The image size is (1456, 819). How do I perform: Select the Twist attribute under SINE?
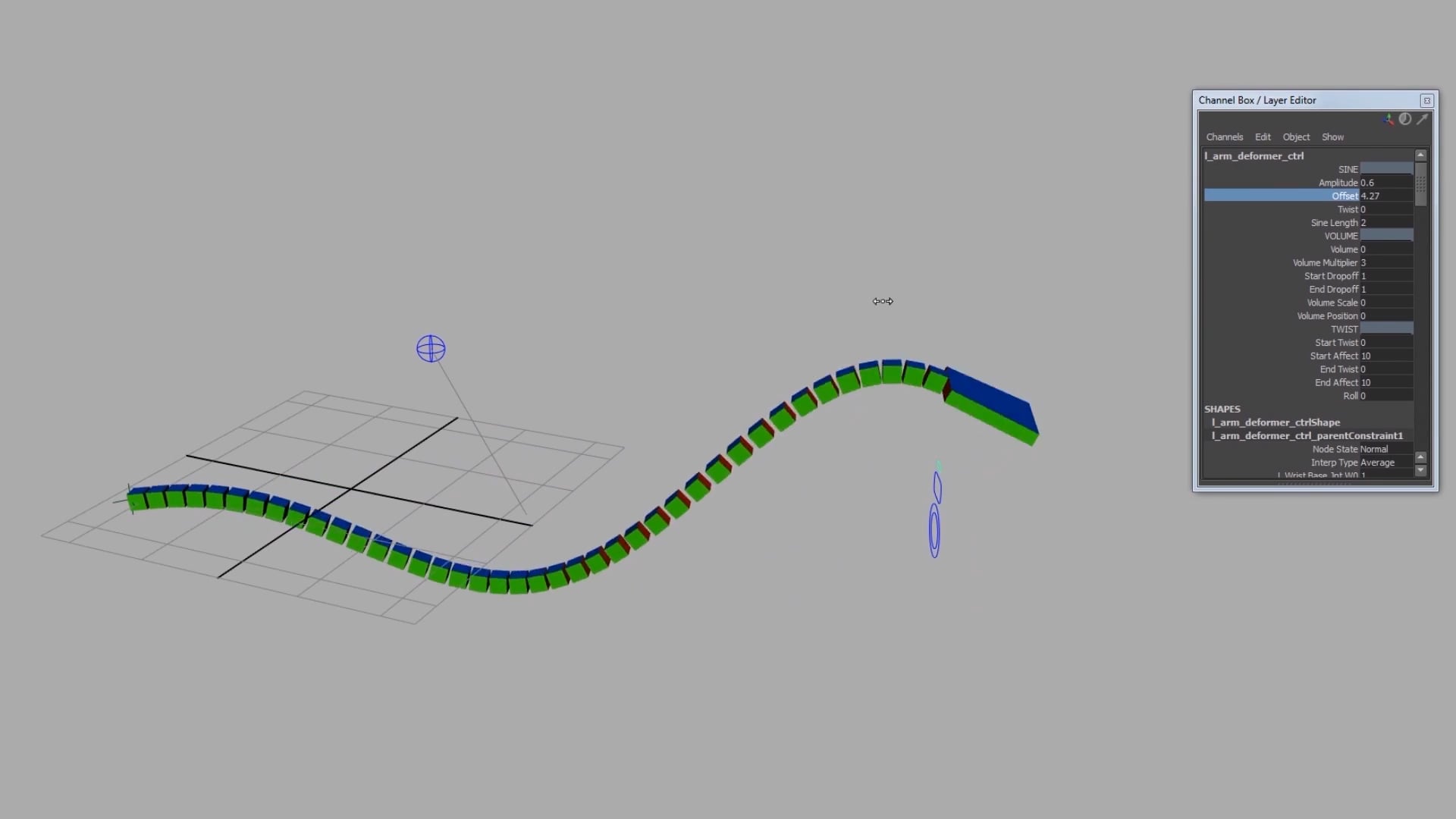tap(1348, 209)
